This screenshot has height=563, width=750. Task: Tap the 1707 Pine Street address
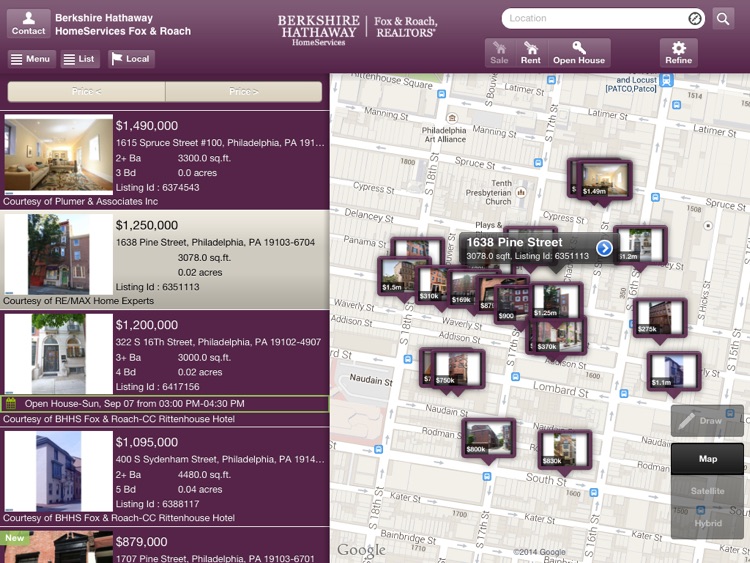(x=215, y=558)
